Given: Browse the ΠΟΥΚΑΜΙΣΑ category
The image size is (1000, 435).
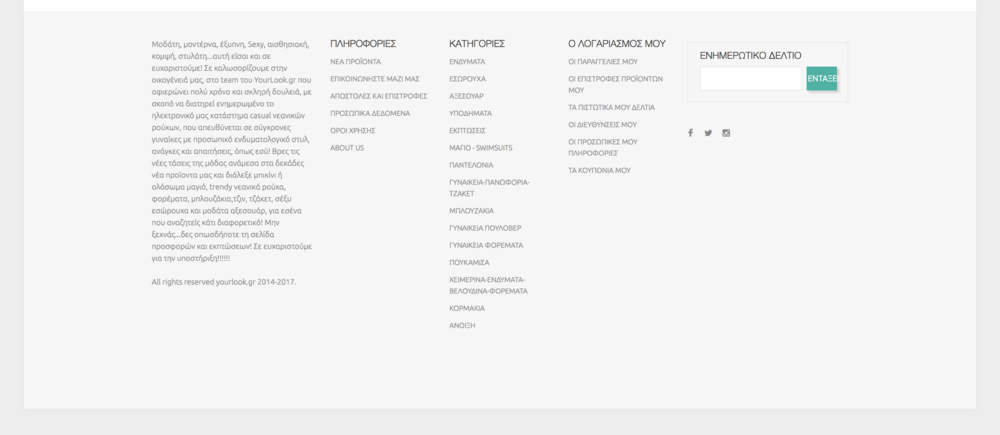Looking at the screenshot, I should tap(469, 263).
